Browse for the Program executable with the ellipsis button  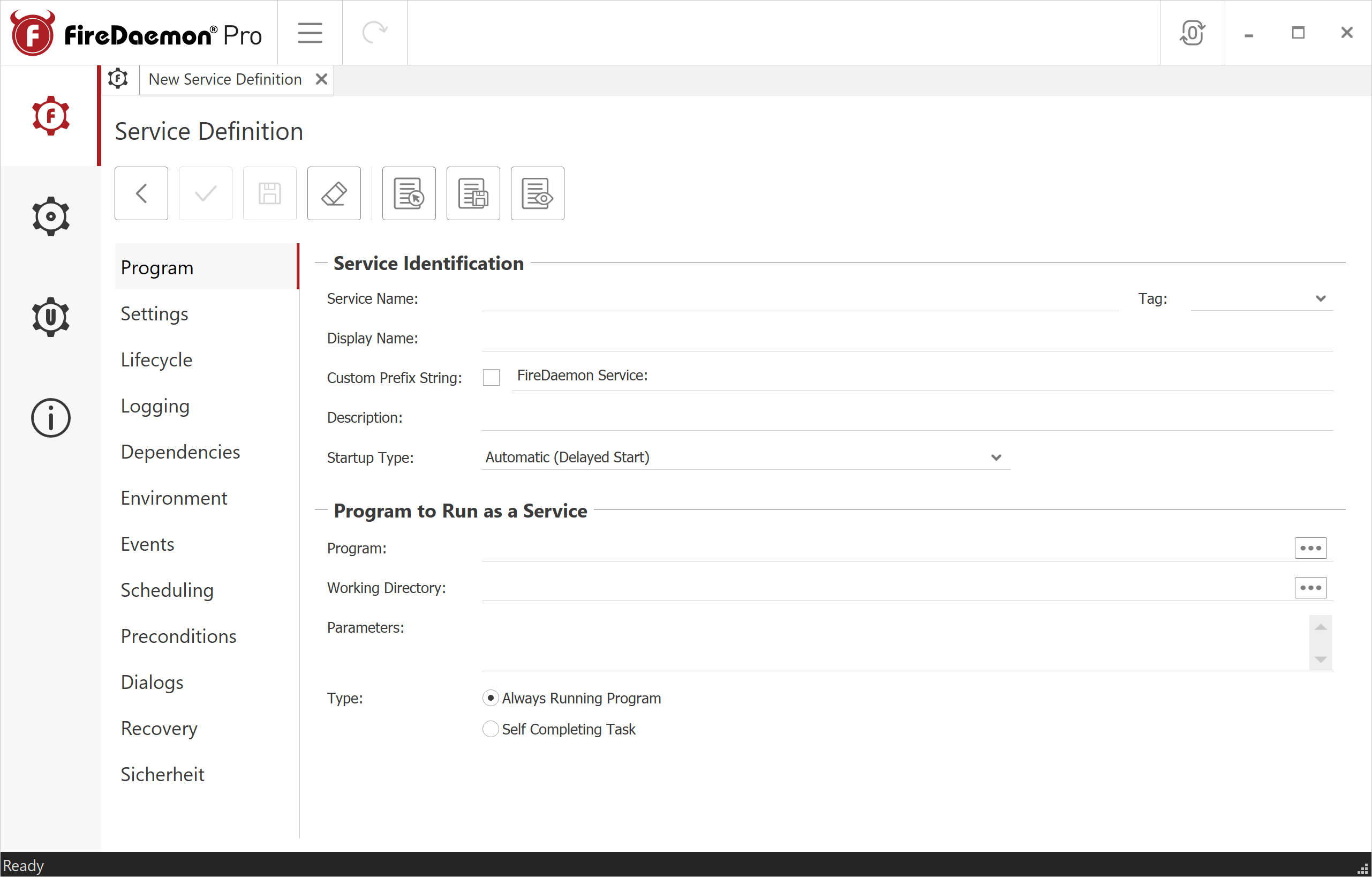coord(1310,548)
